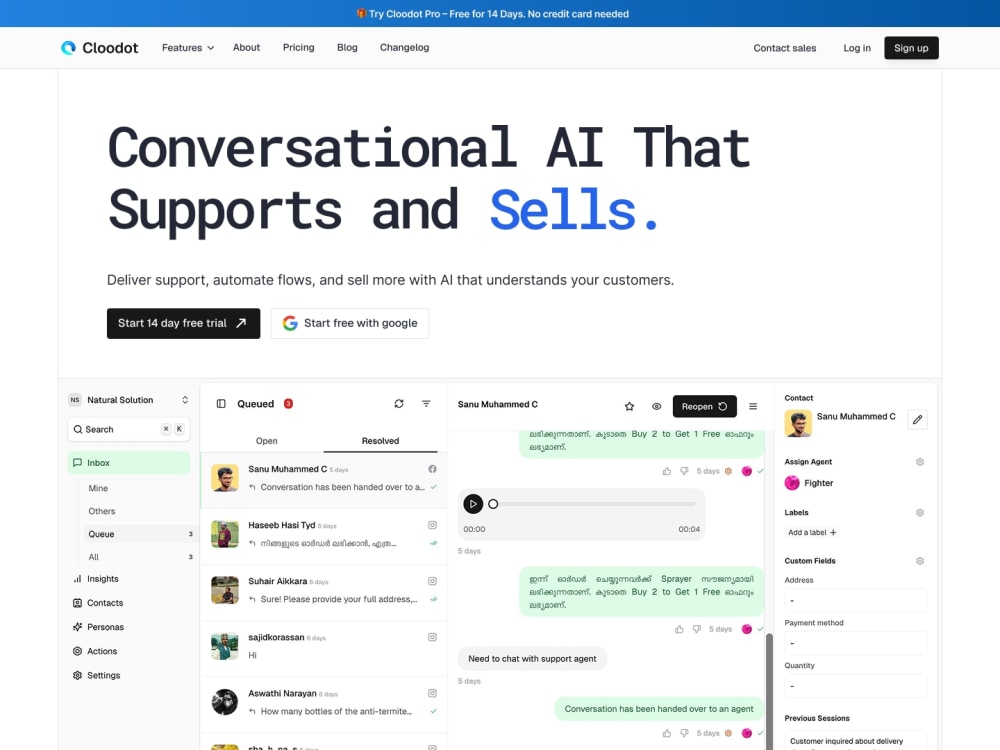1000x750 pixels.
Task: Open the conversation filter icon
Action: pos(426,404)
